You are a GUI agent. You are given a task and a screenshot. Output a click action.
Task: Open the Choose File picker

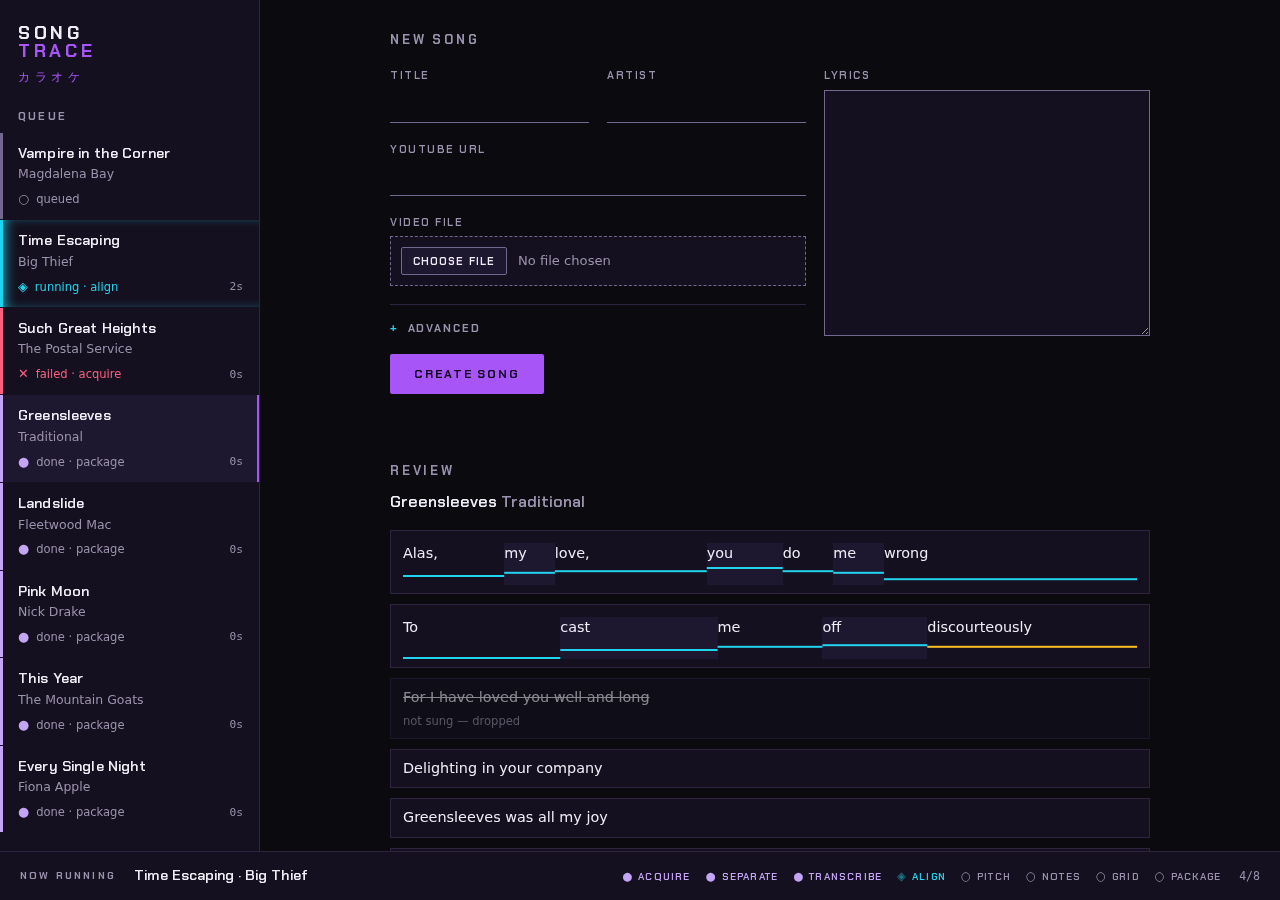pyautogui.click(x=454, y=261)
